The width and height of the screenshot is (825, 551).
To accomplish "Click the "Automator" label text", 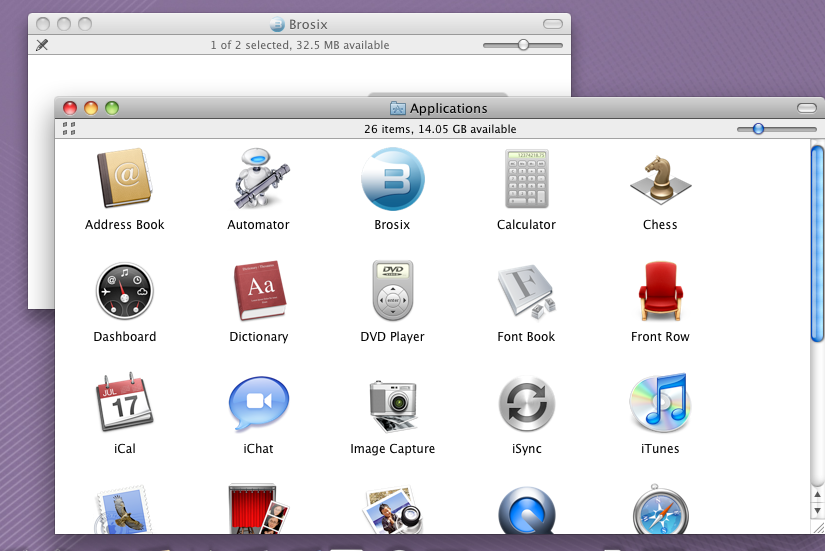I will pos(258,225).
